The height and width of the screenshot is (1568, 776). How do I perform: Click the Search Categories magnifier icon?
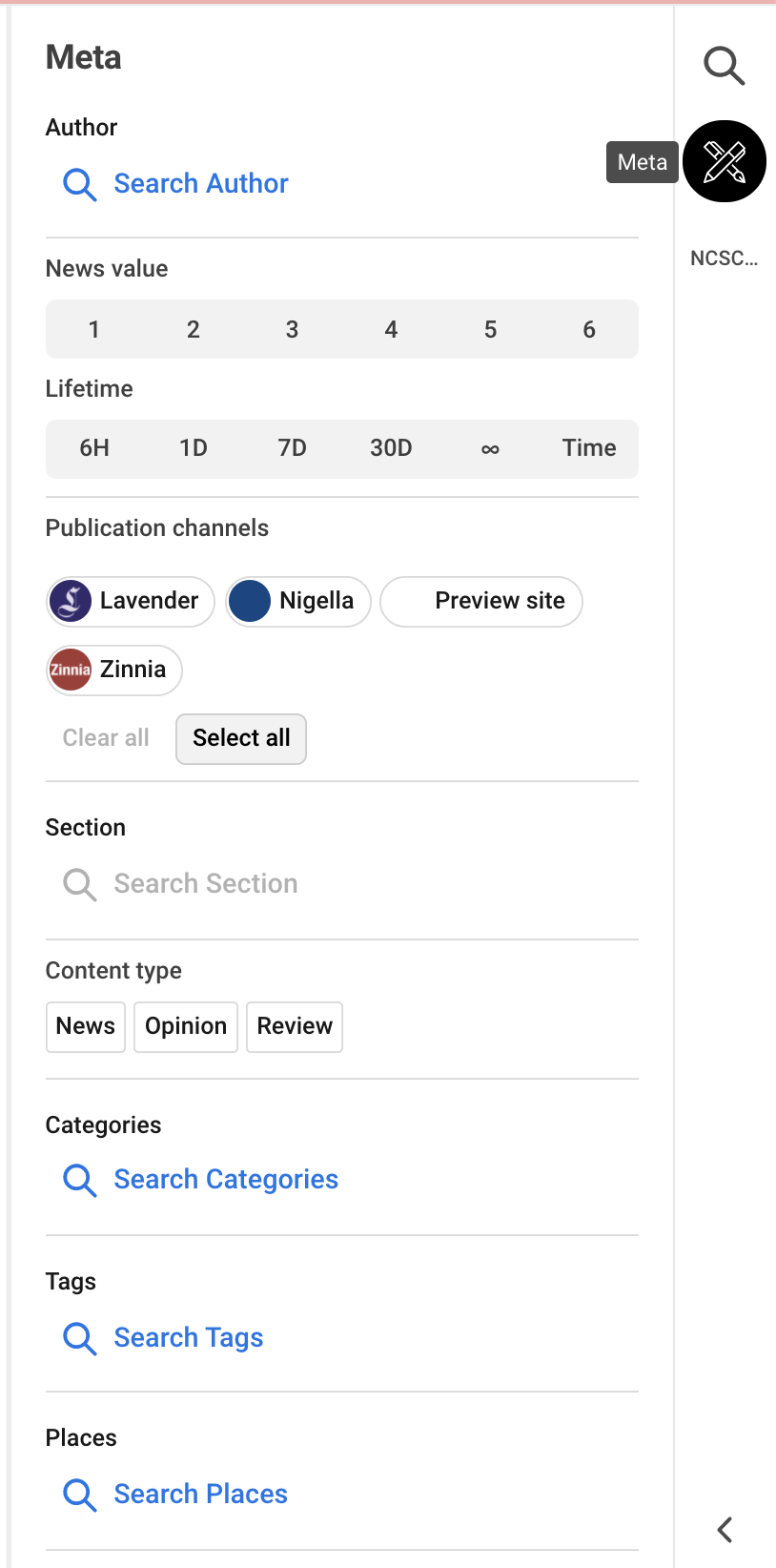tap(80, 1180)
